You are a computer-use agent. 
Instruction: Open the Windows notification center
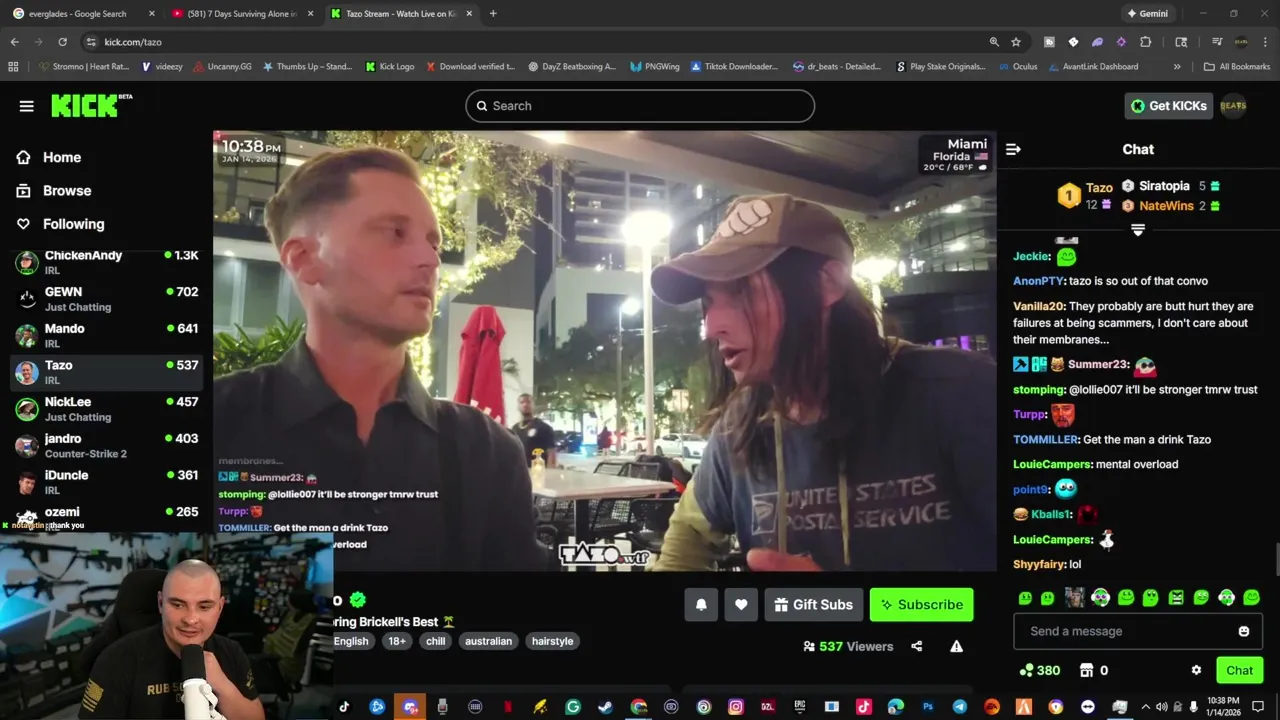[1258, 707]
